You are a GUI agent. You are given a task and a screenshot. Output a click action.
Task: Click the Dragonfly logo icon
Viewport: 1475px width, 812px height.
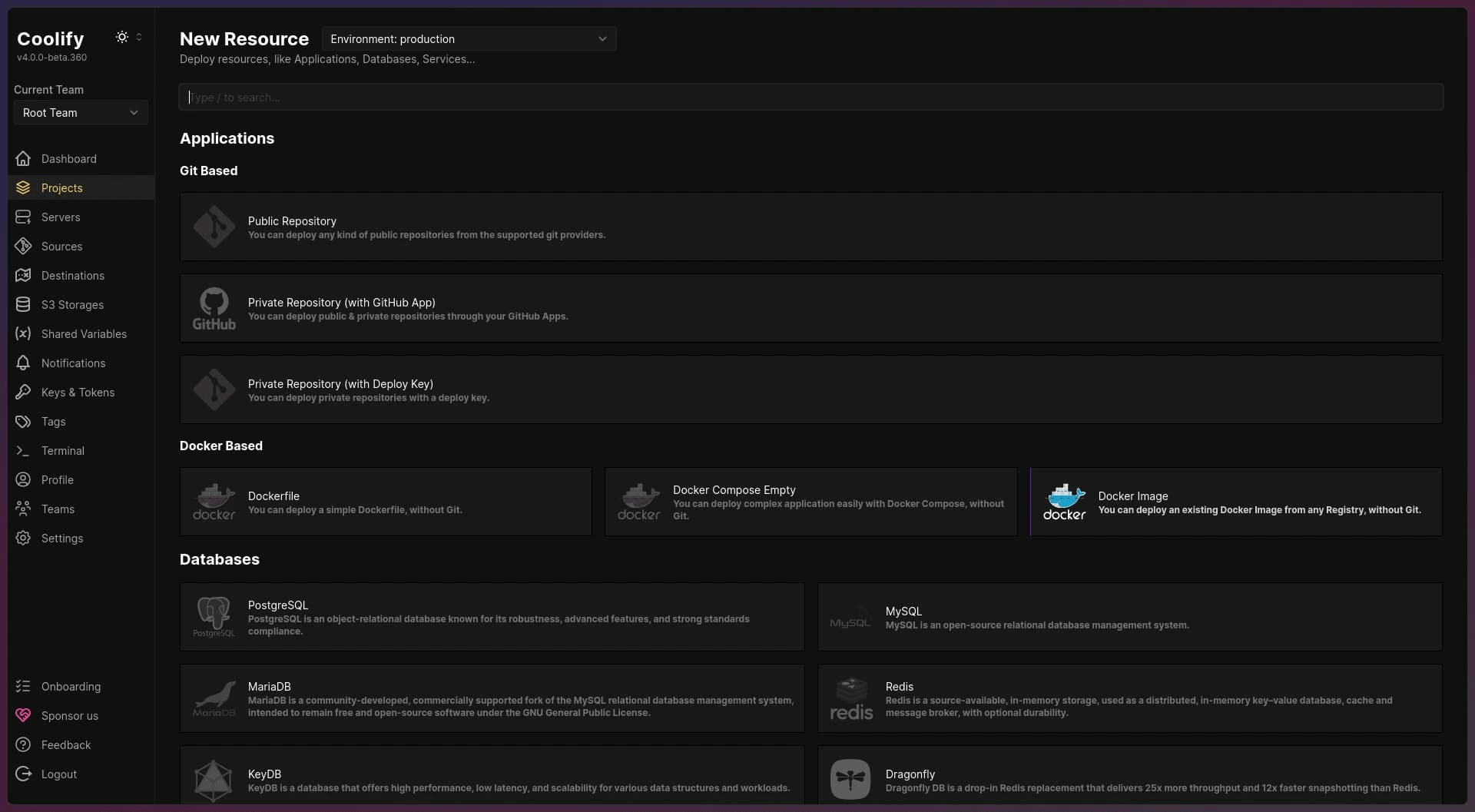(850, 779)
